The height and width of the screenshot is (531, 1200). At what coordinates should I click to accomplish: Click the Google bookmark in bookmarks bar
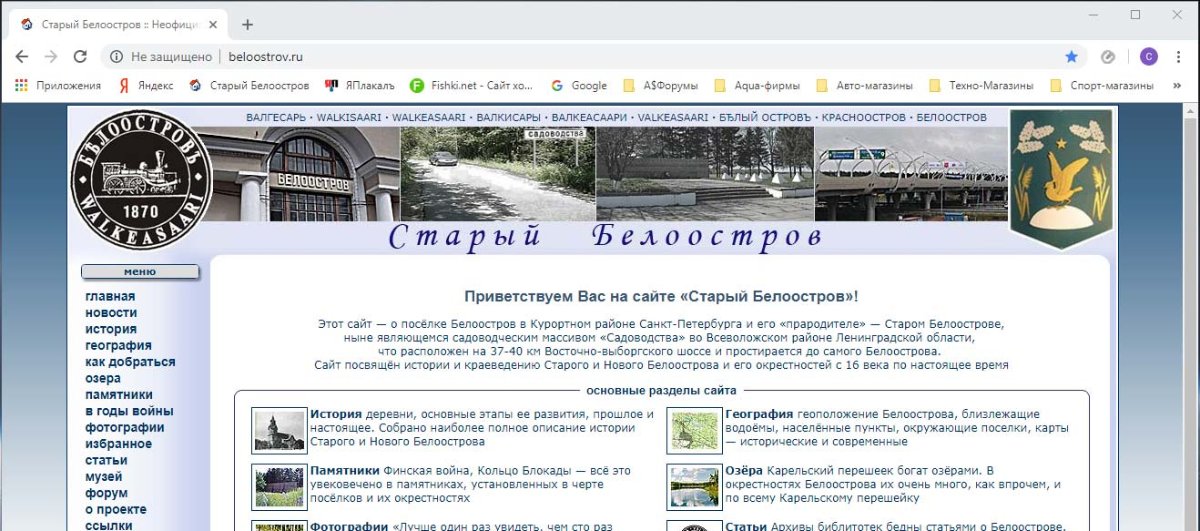tap(579, 86)
